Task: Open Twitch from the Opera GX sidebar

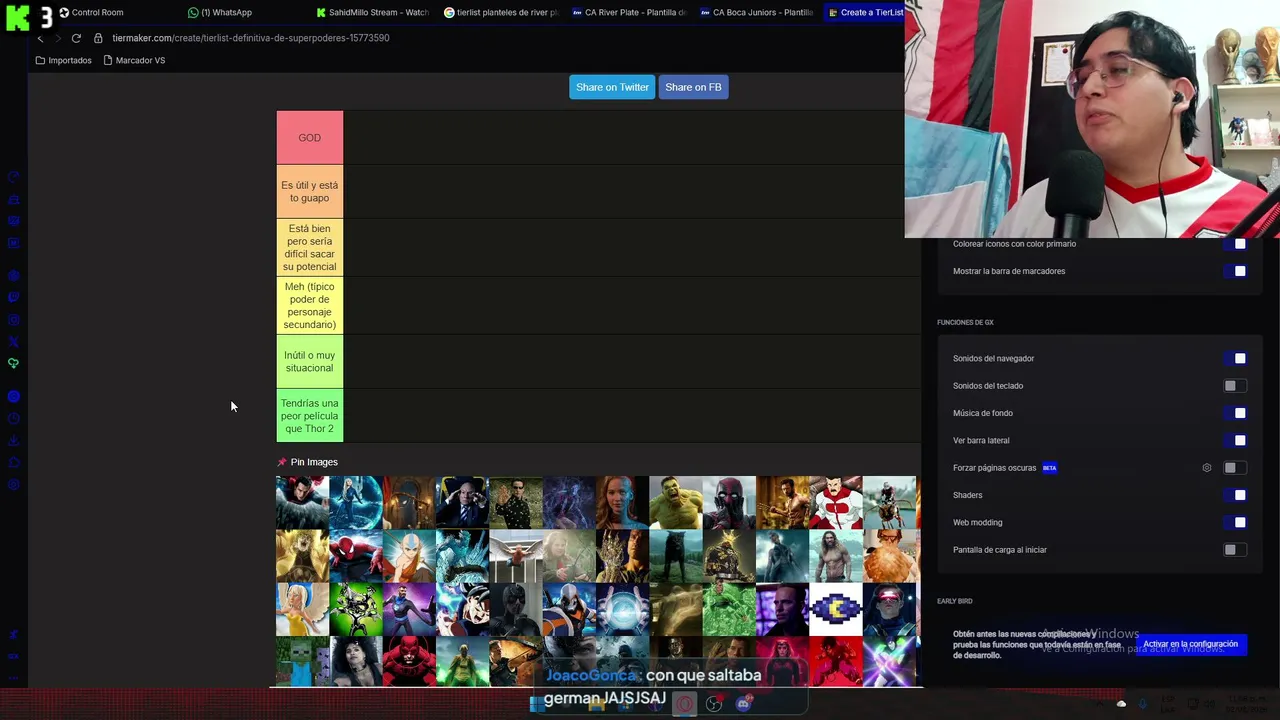Action: click(13, 298)
